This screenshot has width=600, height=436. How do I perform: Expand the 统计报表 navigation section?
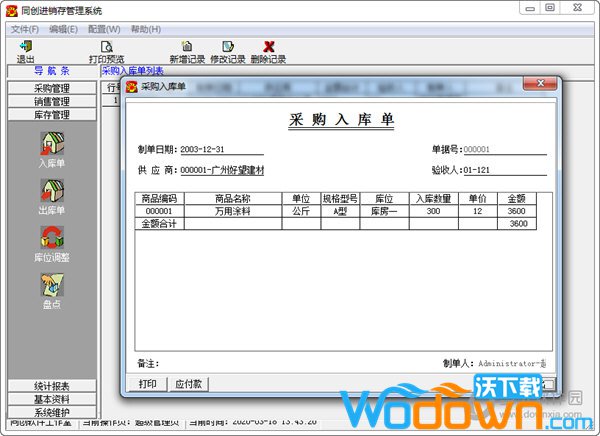click(52, 386)
